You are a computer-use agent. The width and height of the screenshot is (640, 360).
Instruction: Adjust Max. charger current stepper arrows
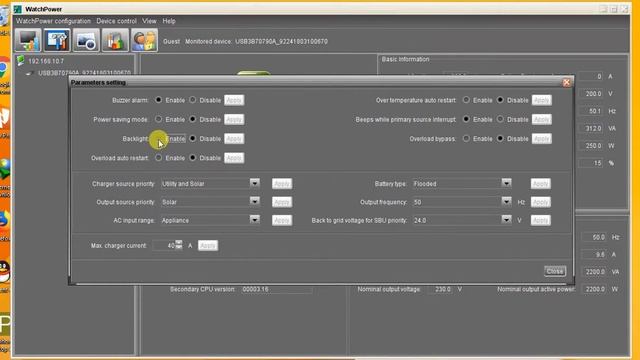pos(179,245)
